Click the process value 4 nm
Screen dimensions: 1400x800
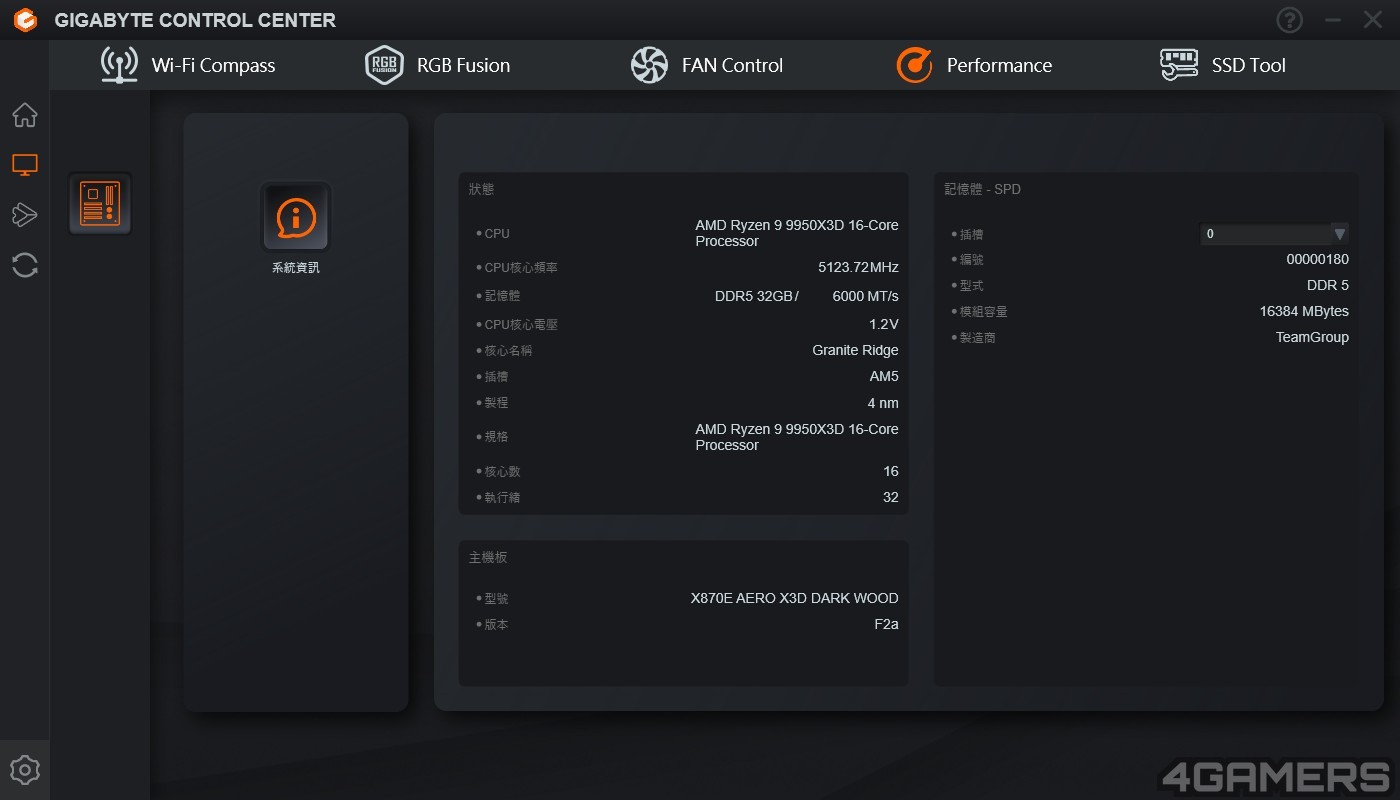(x=883, y=403)
